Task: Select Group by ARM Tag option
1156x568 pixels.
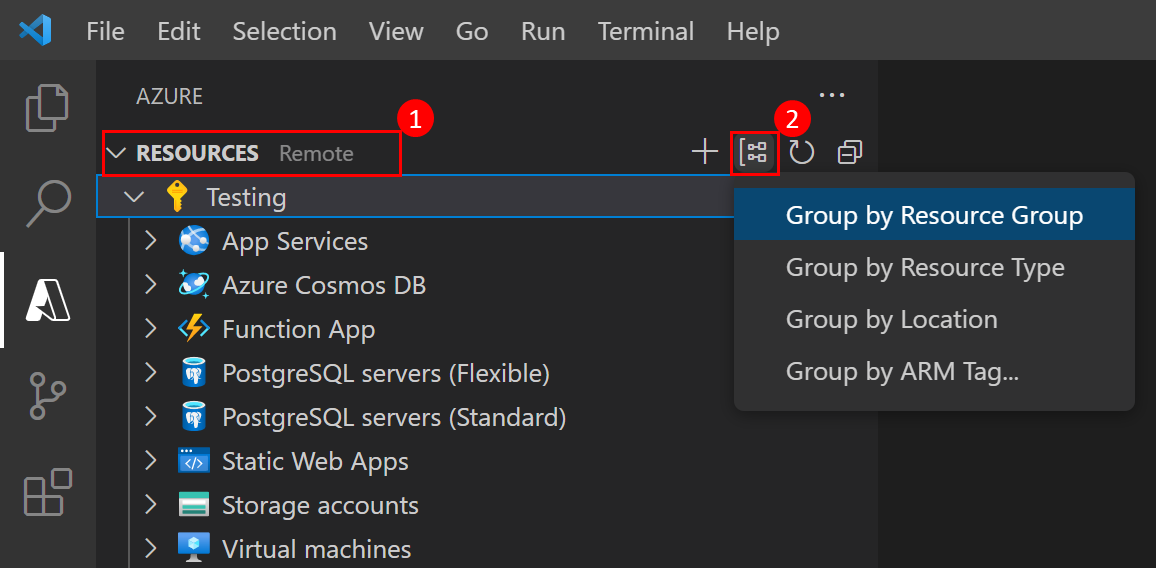Action: (902, 371)
